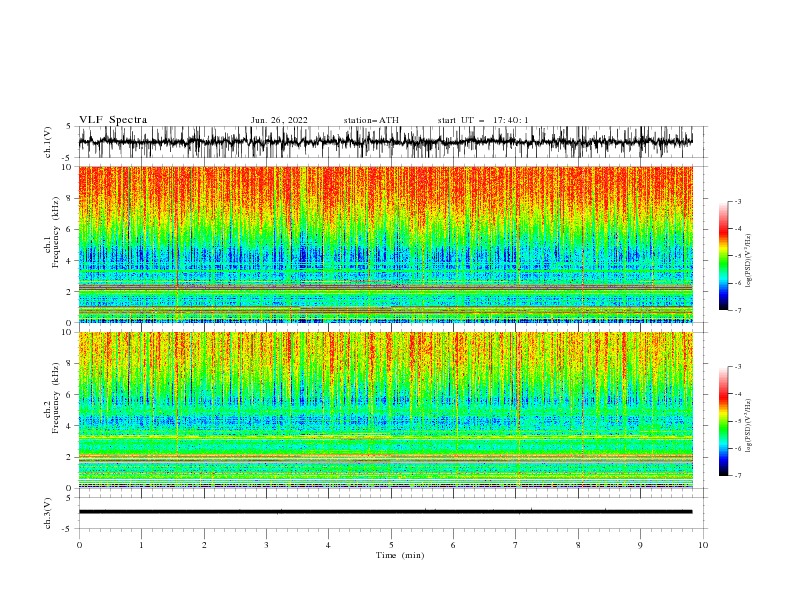
Task: Select the "Jun. 26, 2022" date text
Action: pos(279,120)
